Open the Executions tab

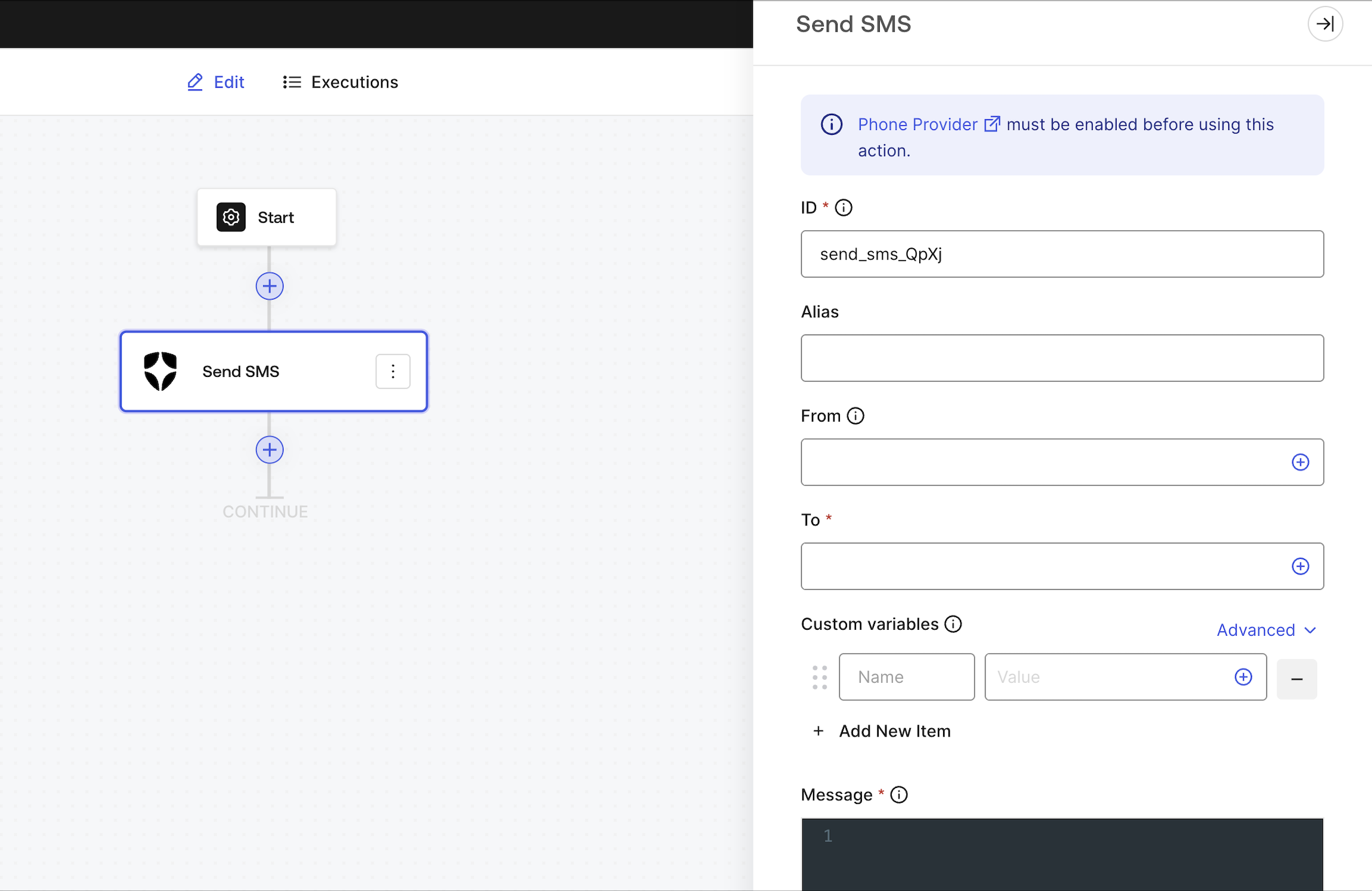click(x=340, y=82)
